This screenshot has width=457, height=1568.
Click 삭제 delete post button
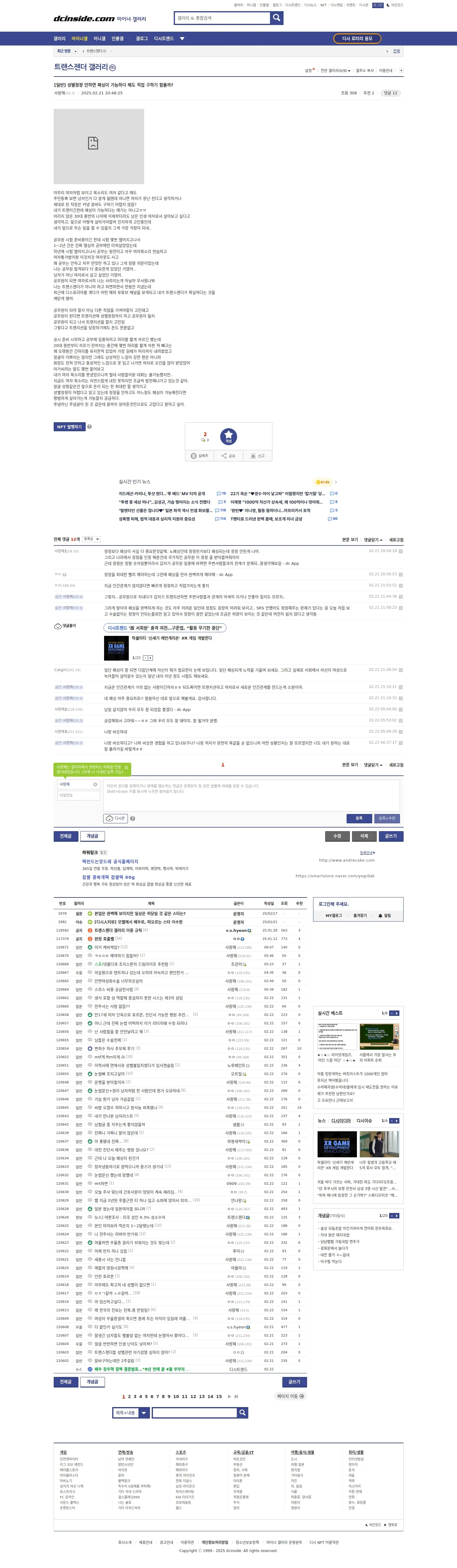(x=364, y=836)
